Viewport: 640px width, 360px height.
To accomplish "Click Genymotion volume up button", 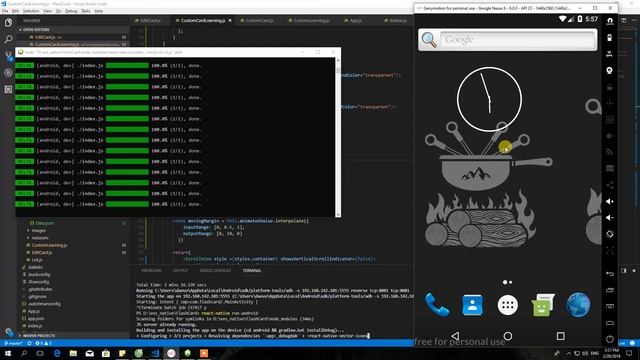I will [610, 201].
